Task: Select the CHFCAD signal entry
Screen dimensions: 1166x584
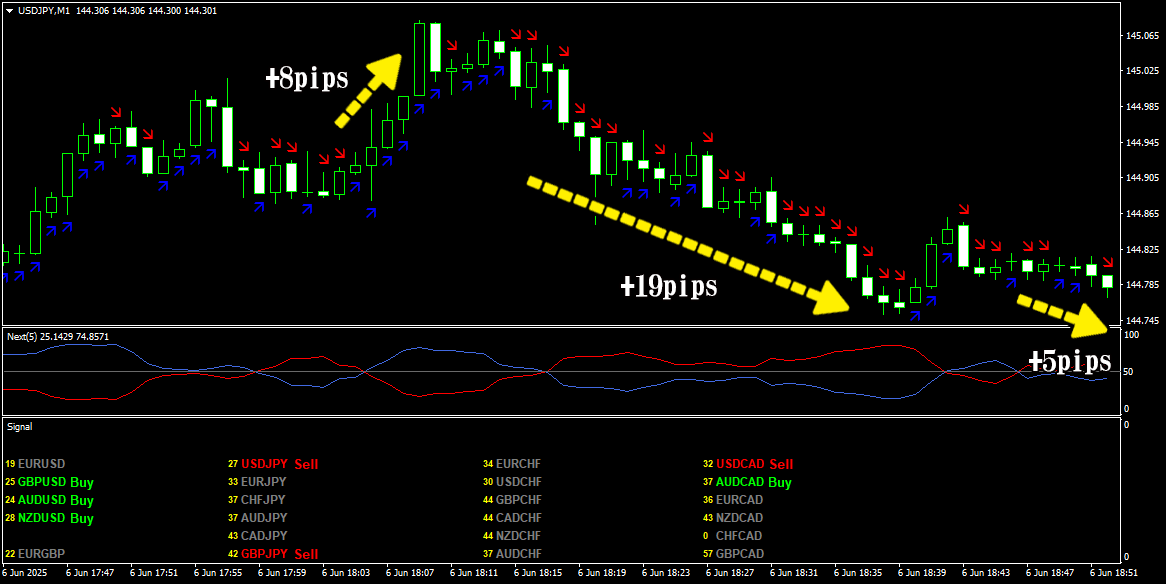Action: (x=734, y=536)
